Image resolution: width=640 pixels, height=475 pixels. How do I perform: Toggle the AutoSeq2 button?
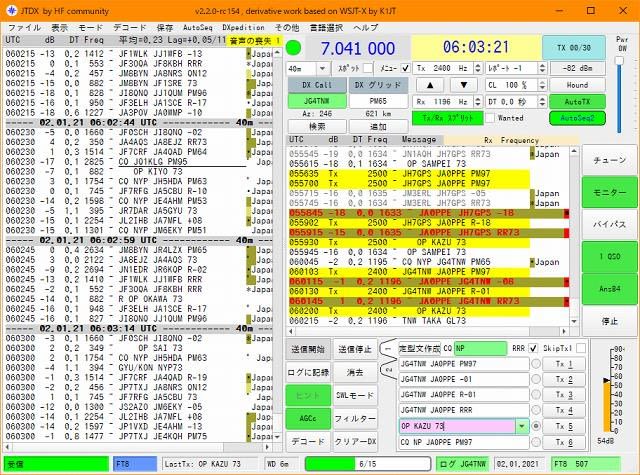577,118
